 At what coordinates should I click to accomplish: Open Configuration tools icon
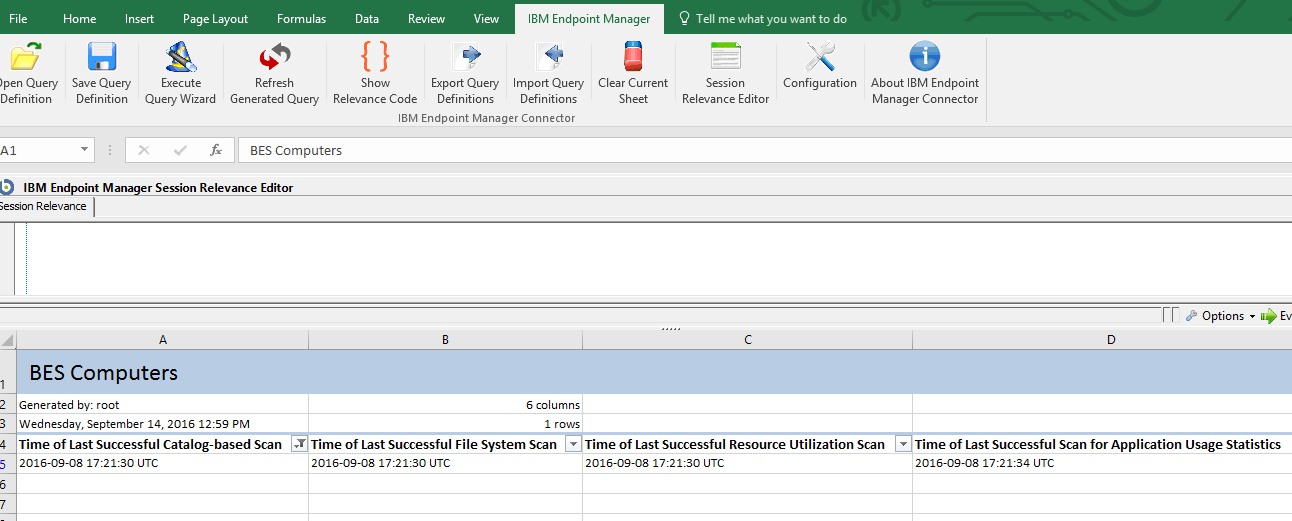(820, 56)
